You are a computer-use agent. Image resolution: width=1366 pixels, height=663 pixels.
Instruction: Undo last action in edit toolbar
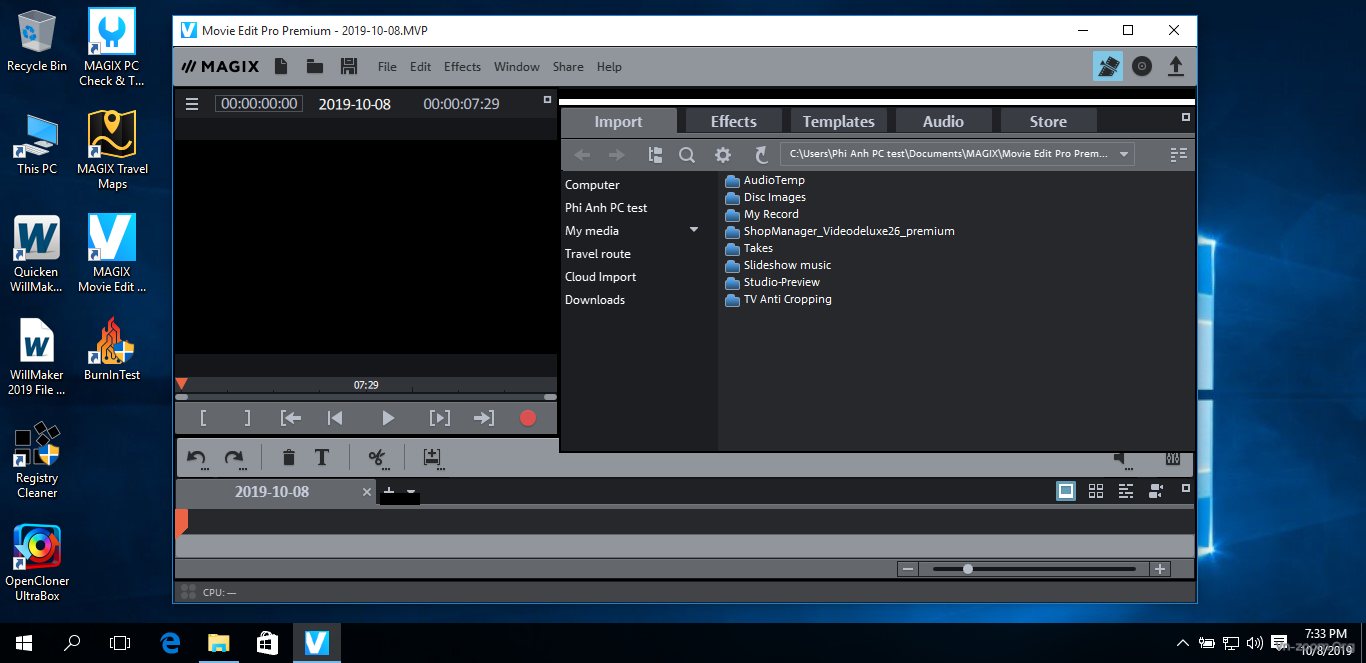point(197,458)
